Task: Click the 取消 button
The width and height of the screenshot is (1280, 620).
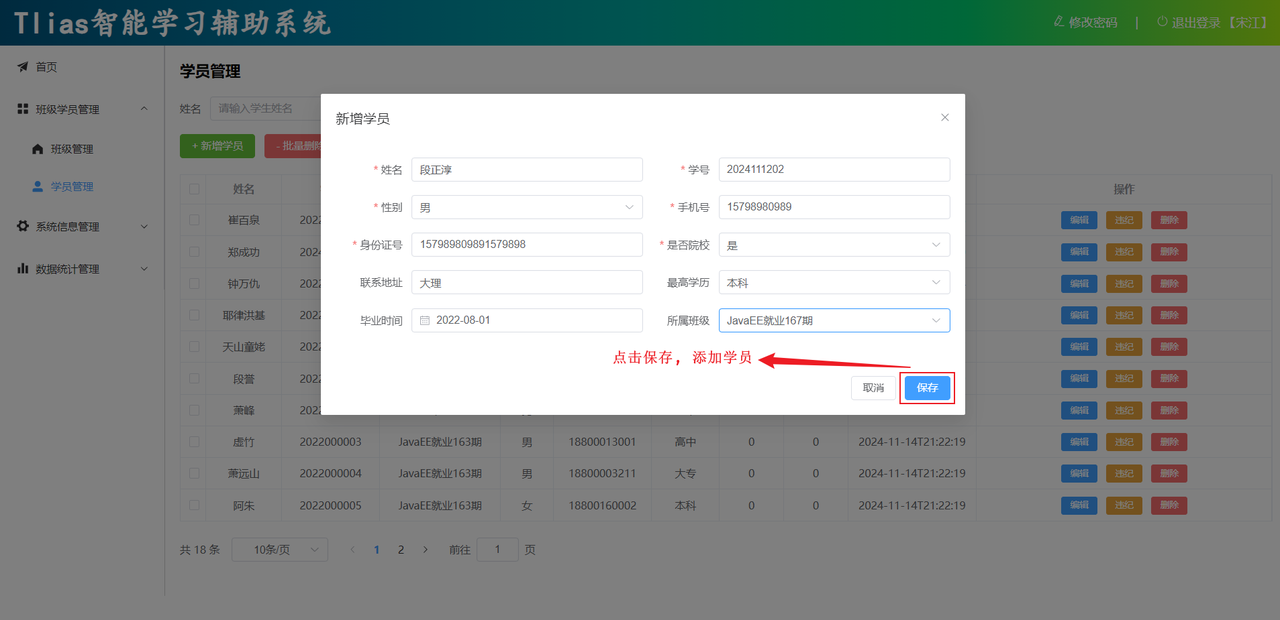Action: pos(873,388)
